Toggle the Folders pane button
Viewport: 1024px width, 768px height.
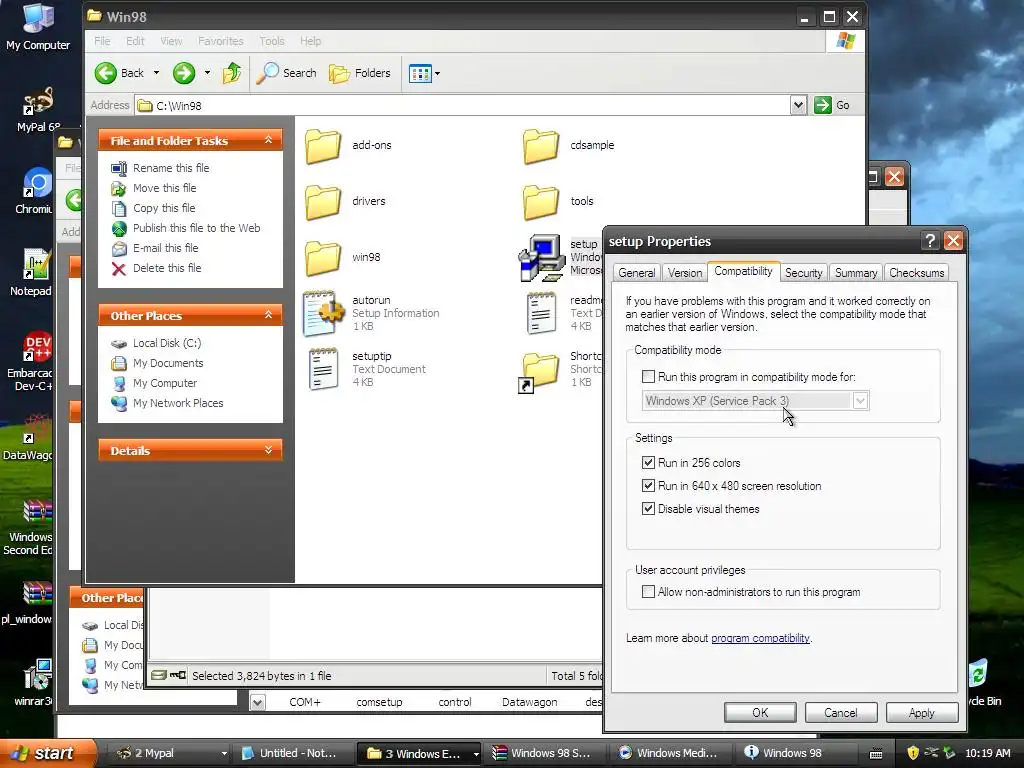point(359,73)
